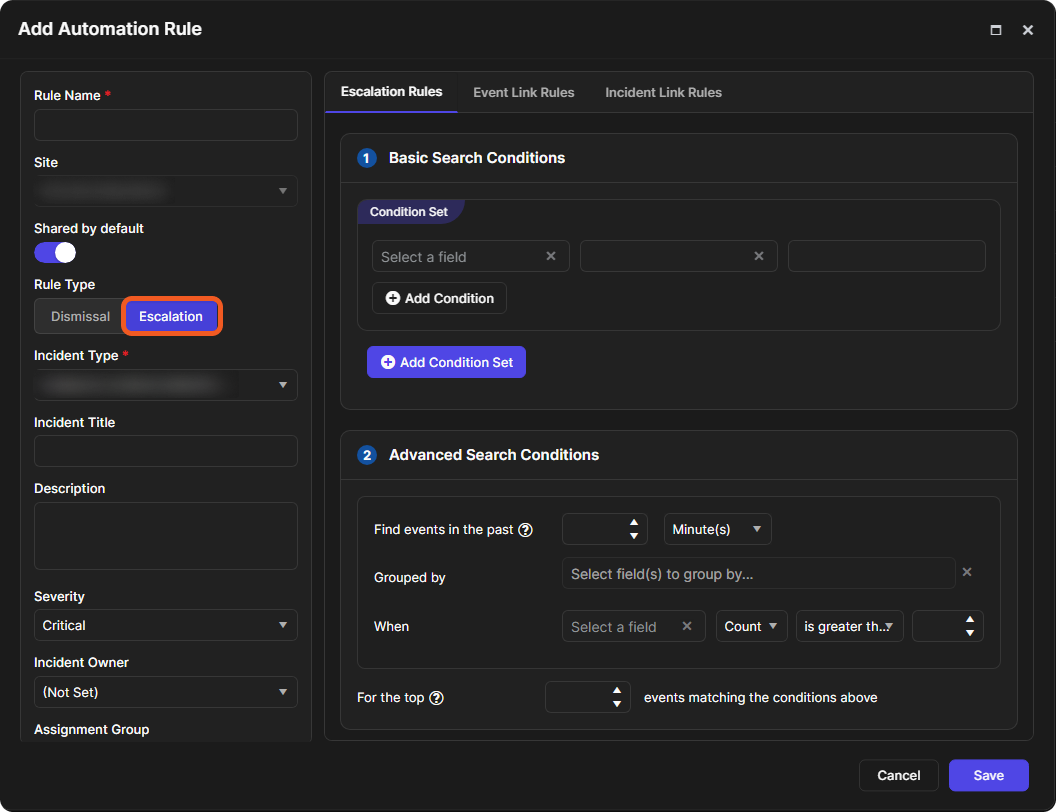
Task: Close the Add Automation Rule dialog
Action: (x=1028, y=30)
